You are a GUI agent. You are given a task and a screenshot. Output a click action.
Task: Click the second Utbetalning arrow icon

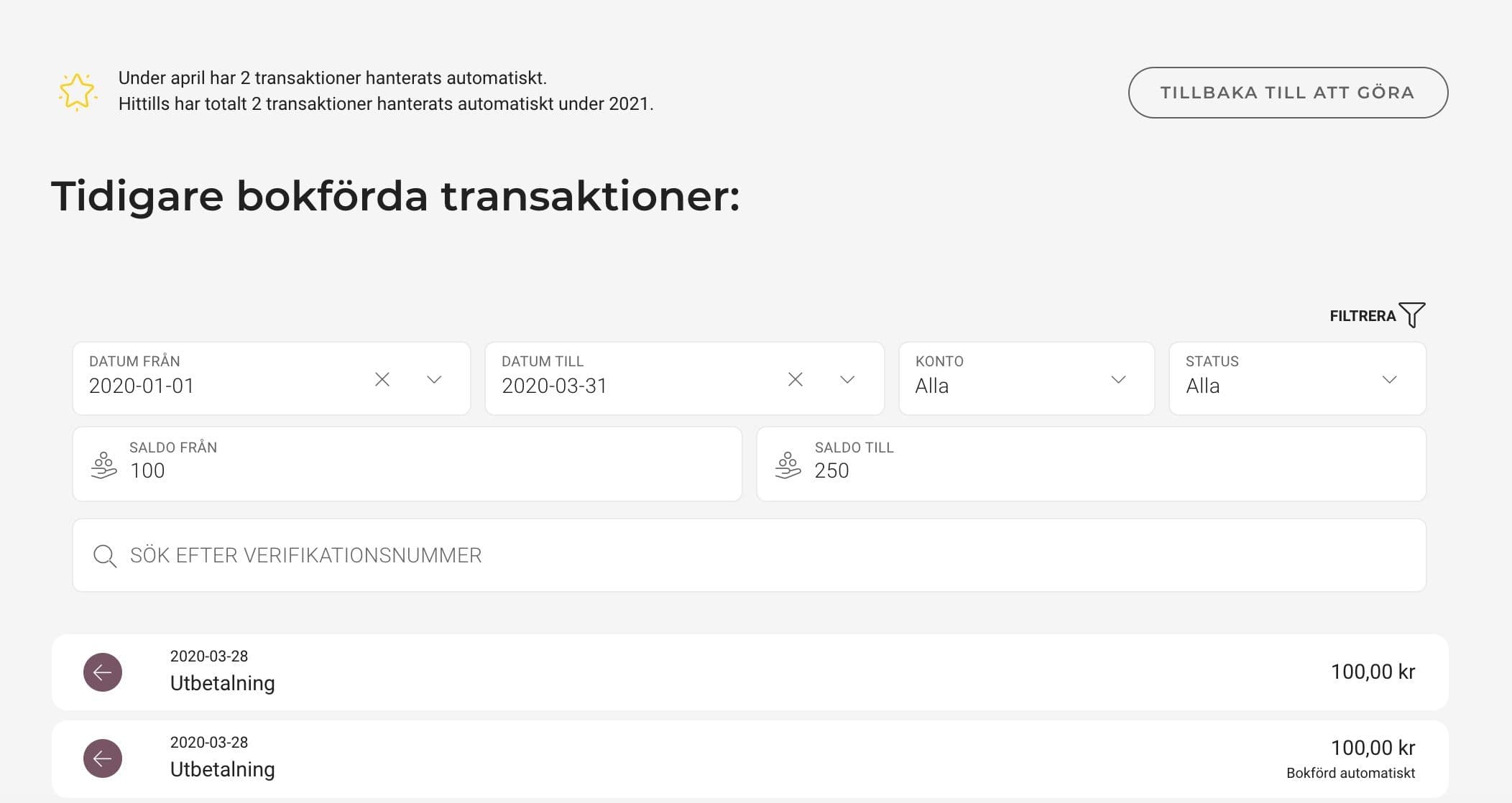click(x=103, y=758)
